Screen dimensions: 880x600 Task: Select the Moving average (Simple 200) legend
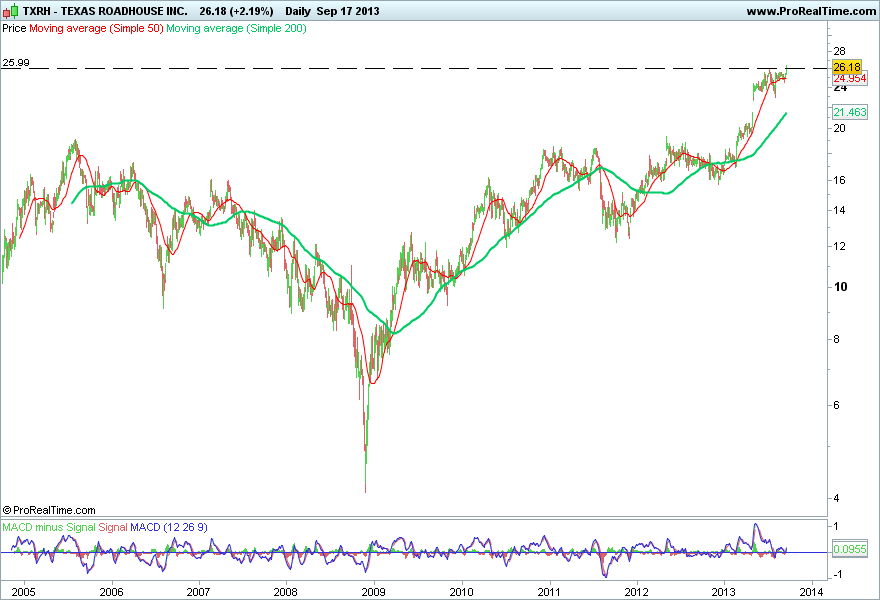pos(236,28)
